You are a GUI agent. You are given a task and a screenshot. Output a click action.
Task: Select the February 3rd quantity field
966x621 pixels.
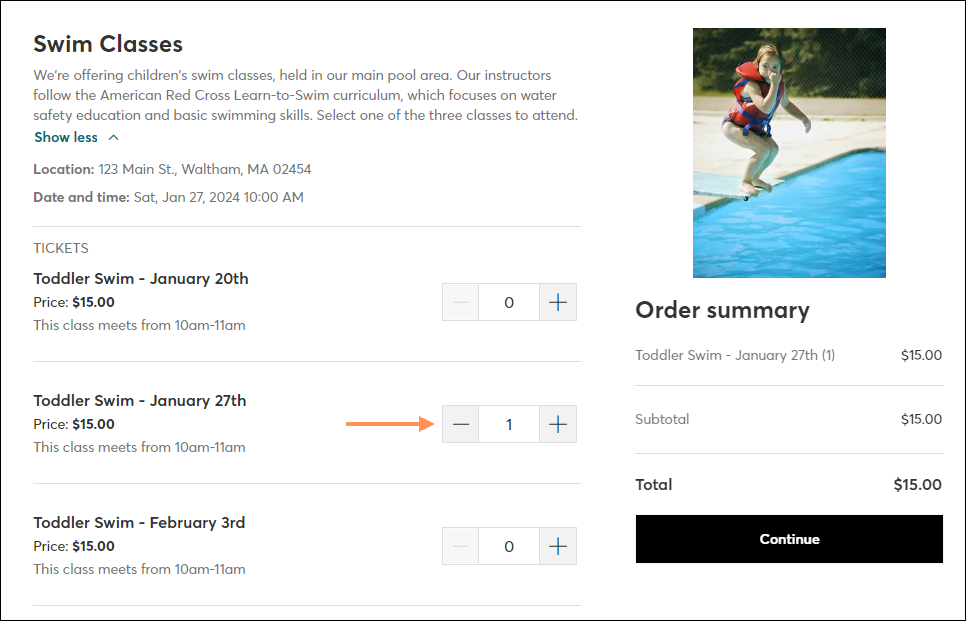tap(509, 546)
